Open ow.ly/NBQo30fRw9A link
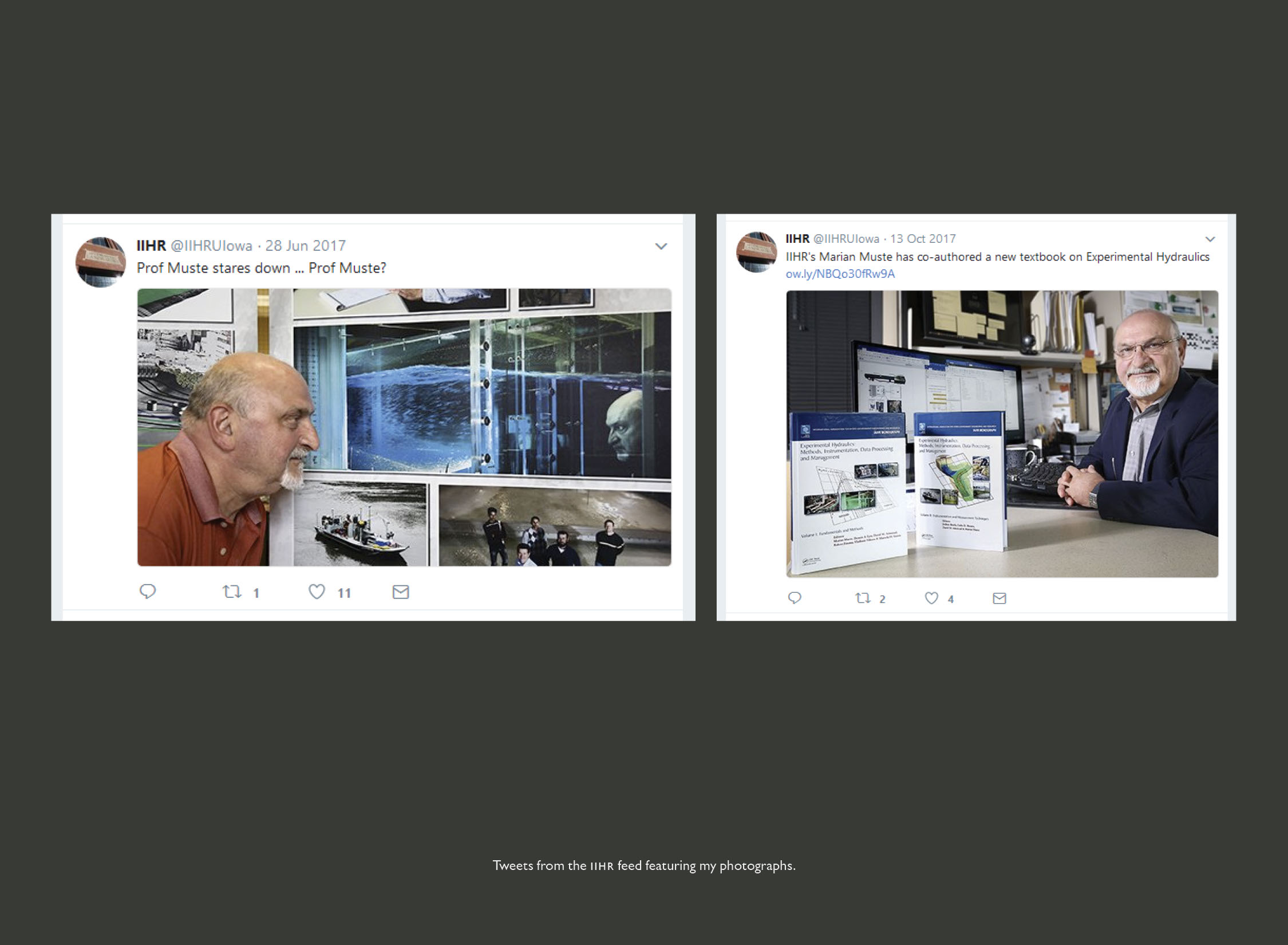1288x945 pixels. click(840, 274)
